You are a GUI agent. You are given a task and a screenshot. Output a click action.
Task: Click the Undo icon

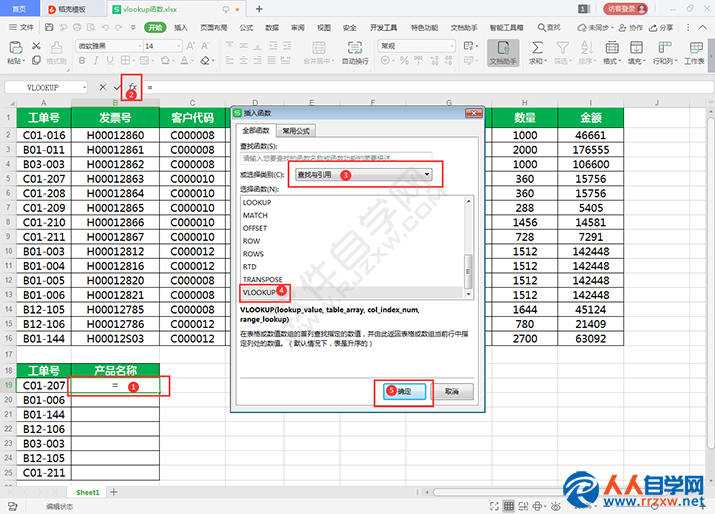105,27
